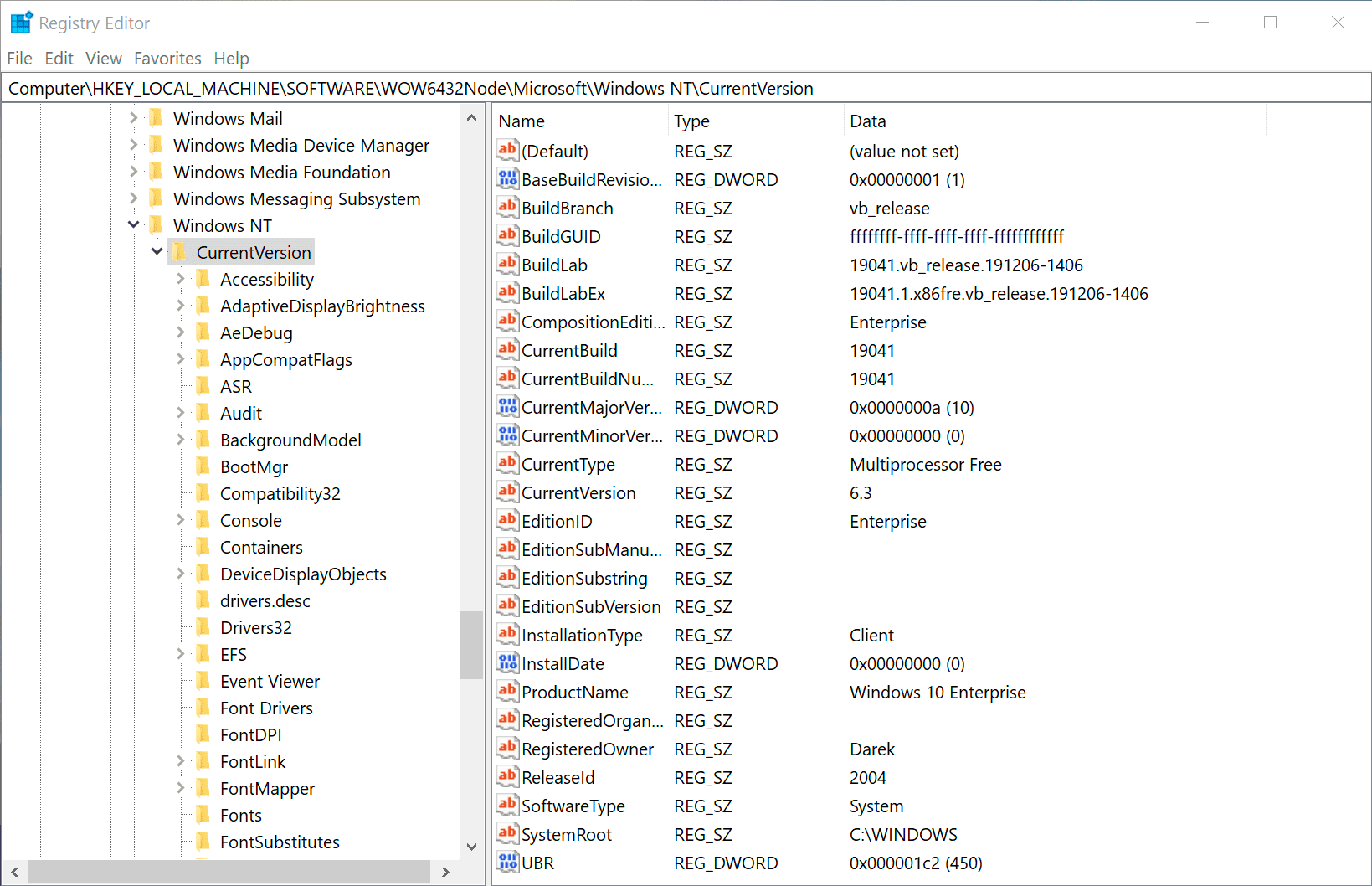
Task: Click the tree horizontal scroll left arrow
Action: [x=15, y=872]
